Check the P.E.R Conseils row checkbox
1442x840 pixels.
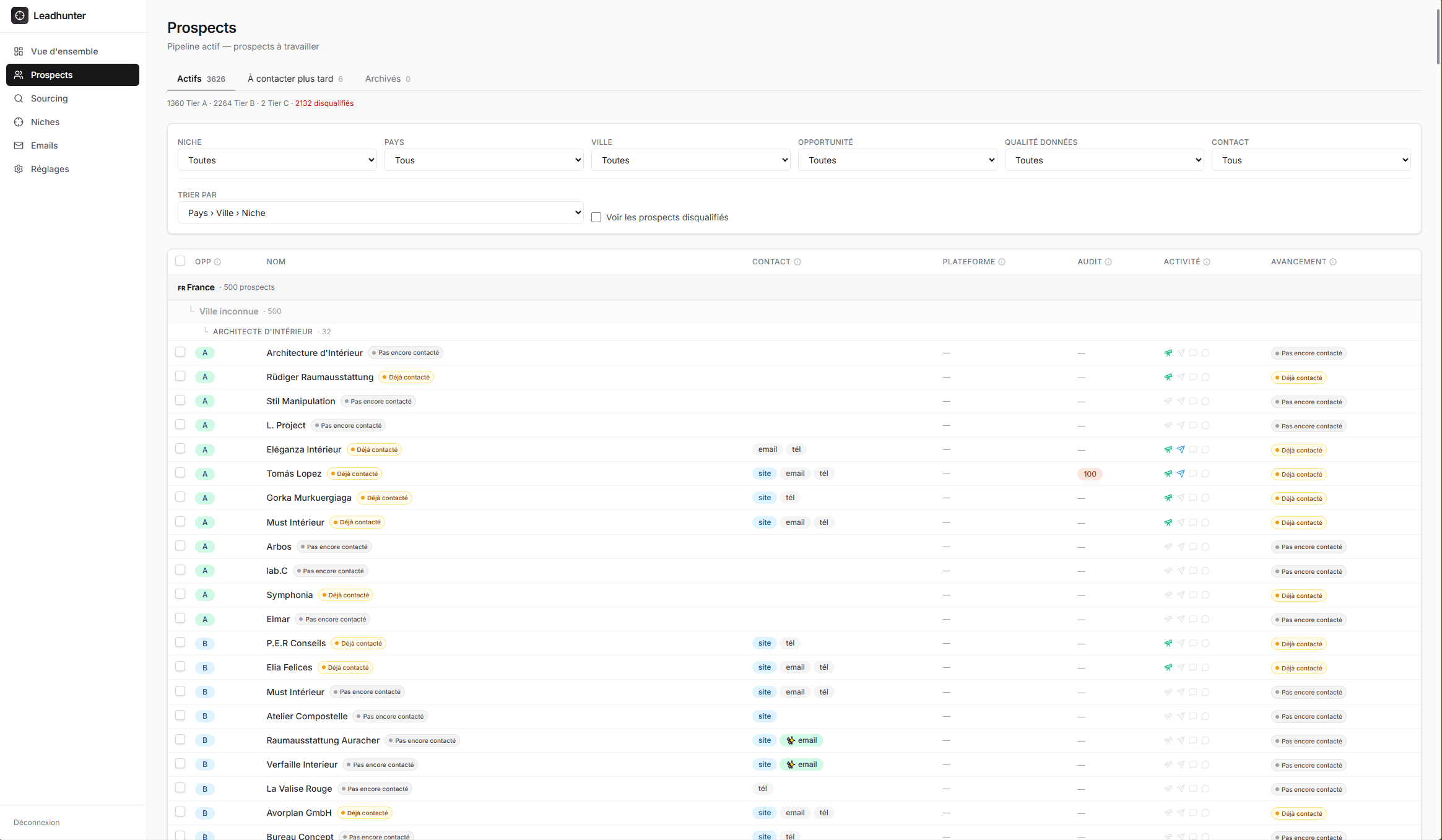point(180,642)
